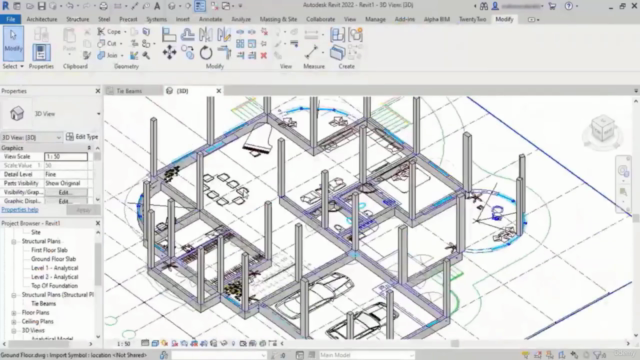Open First Floor Slab in Project Browser

(49, 250)
